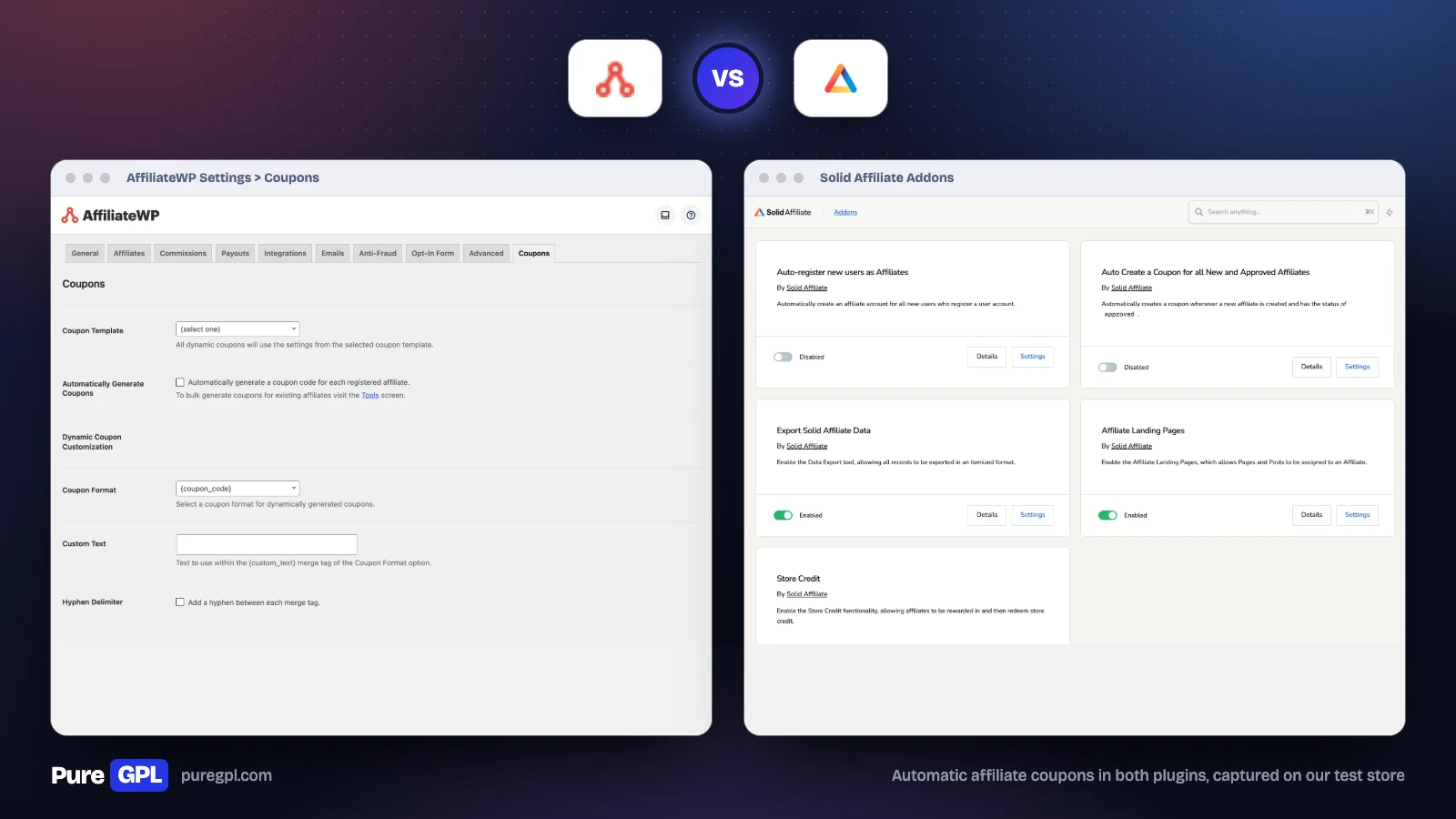Screen dimensions: 1456x819
Task: Open the Advanced tab
Action: coord(486,253)
